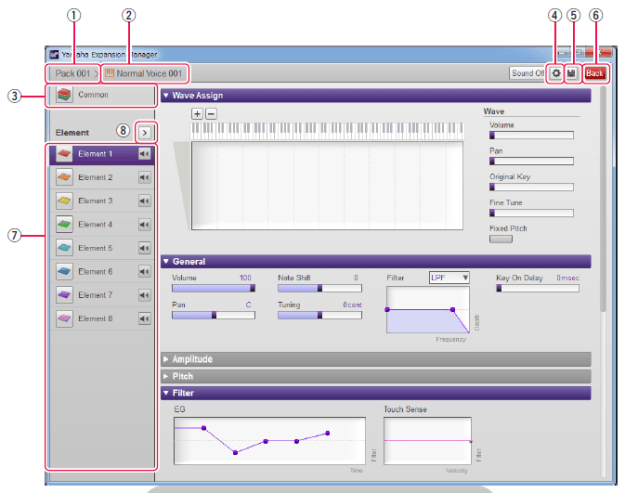The width and height of the screenshot is (625, 493).
Task: Click the Filter EG envelope graph
Action: (x=270, y=441)
